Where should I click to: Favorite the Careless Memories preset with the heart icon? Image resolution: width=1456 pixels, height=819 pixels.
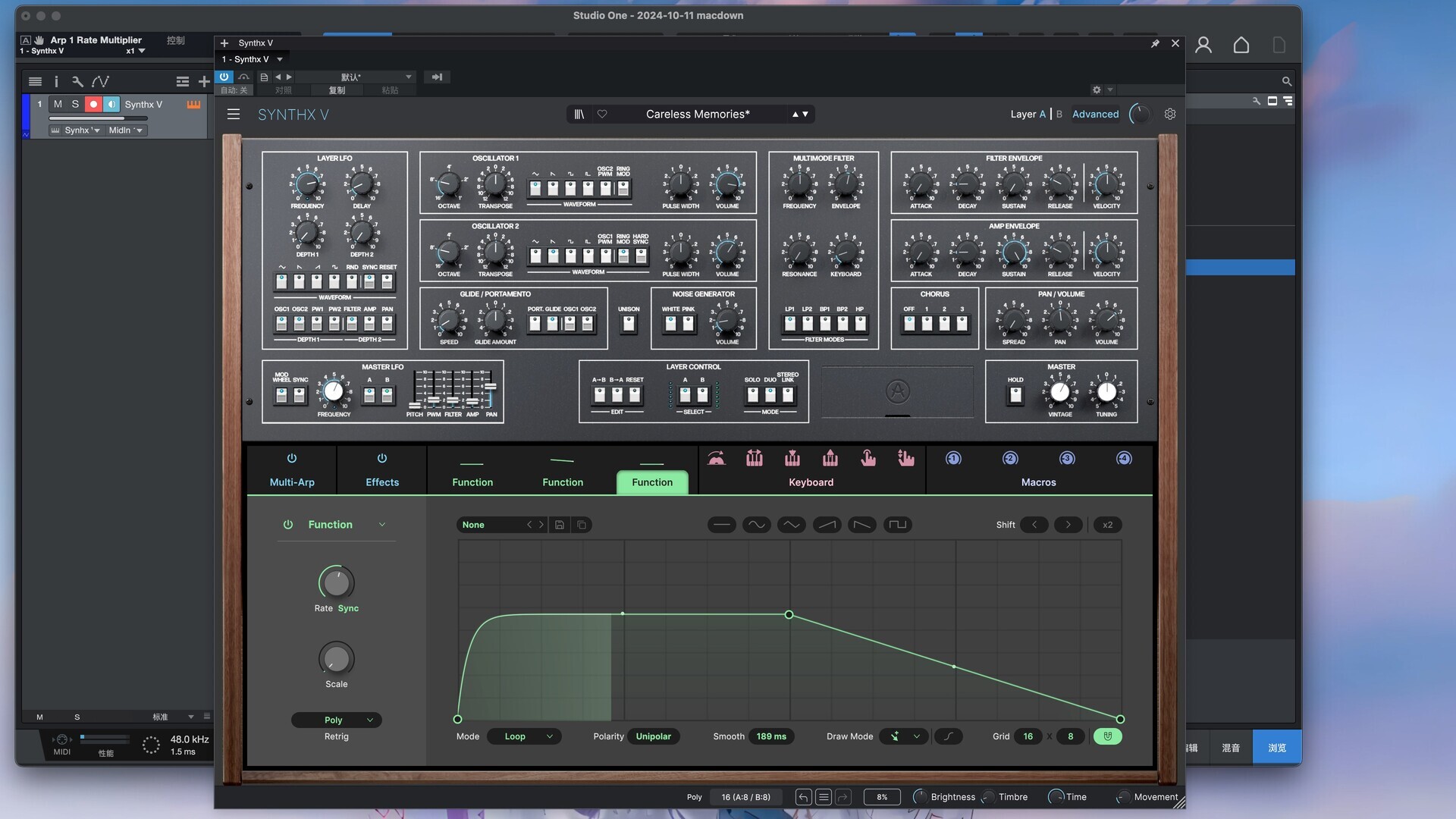coord(602,115)
